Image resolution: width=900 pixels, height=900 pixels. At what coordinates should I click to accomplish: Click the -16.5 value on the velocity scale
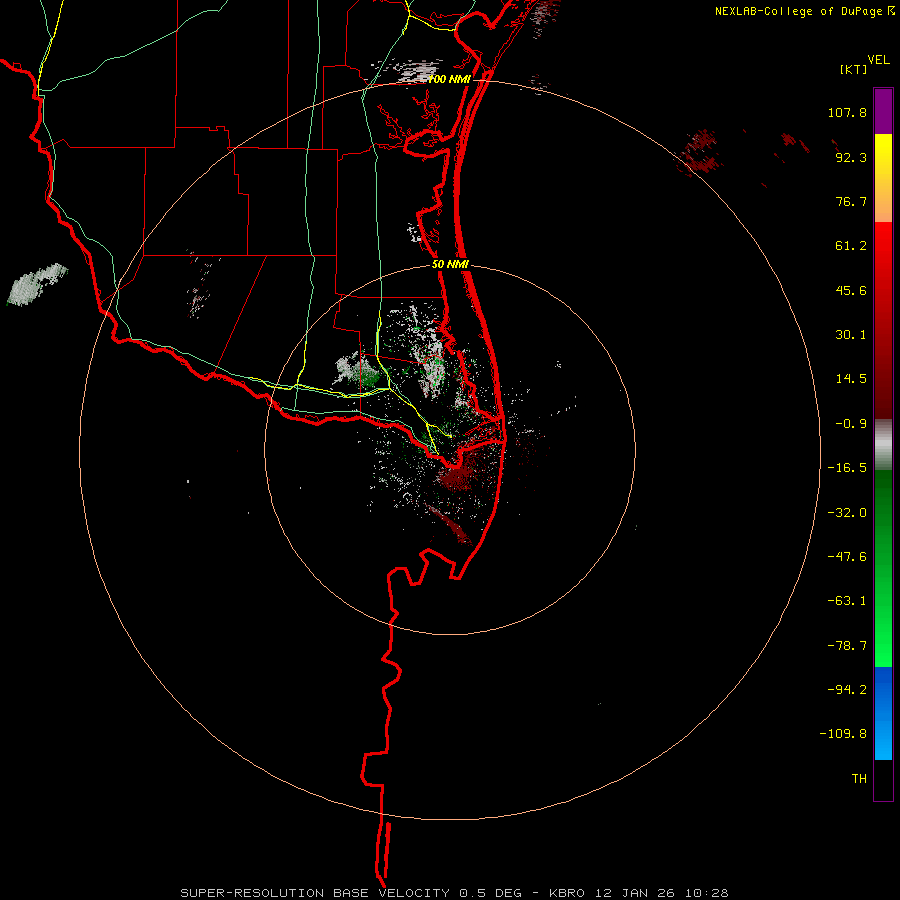tap(847, 468)
